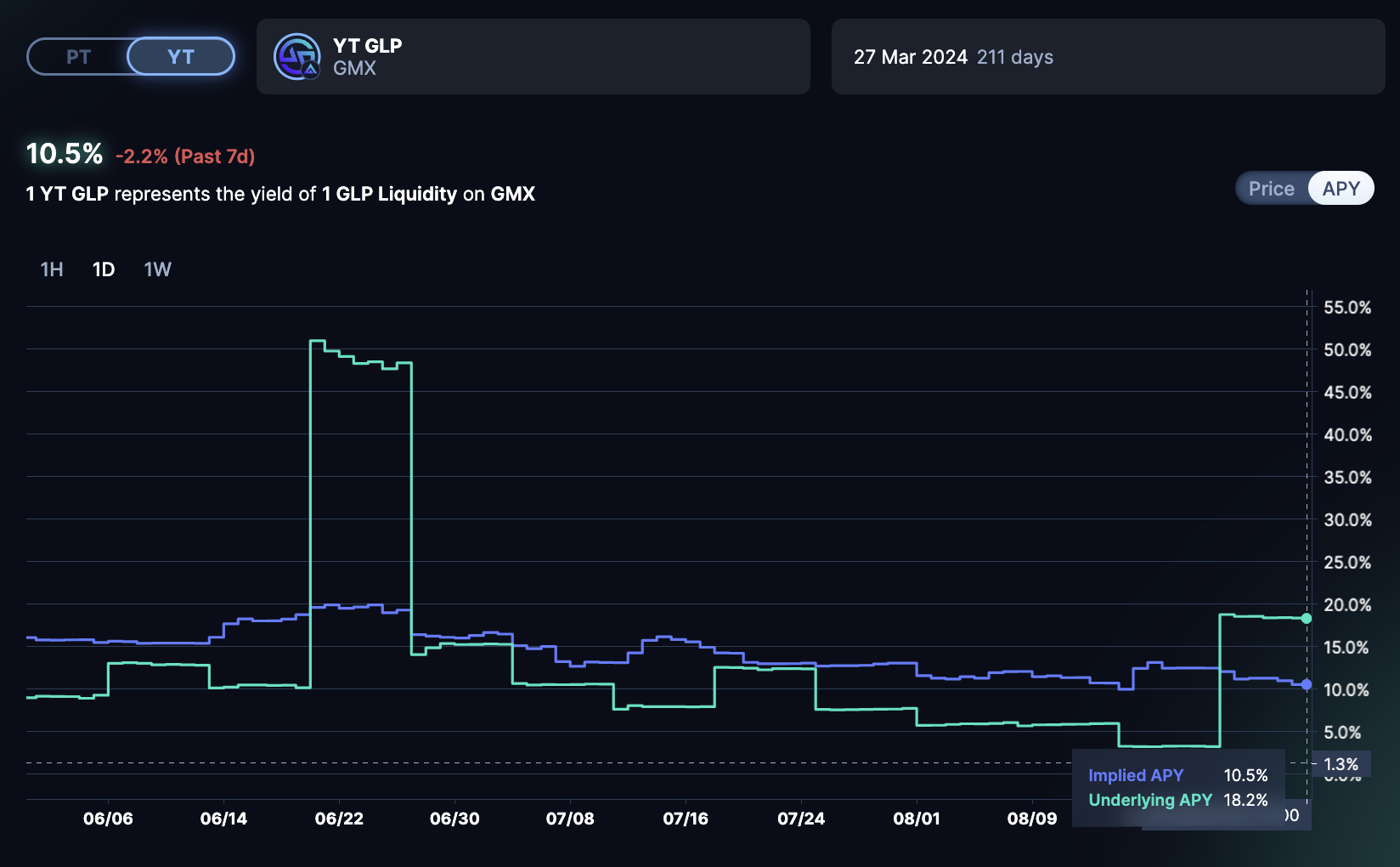
Task: Click the 06/22 date on x-axis
Action: [x=339, y=819]
